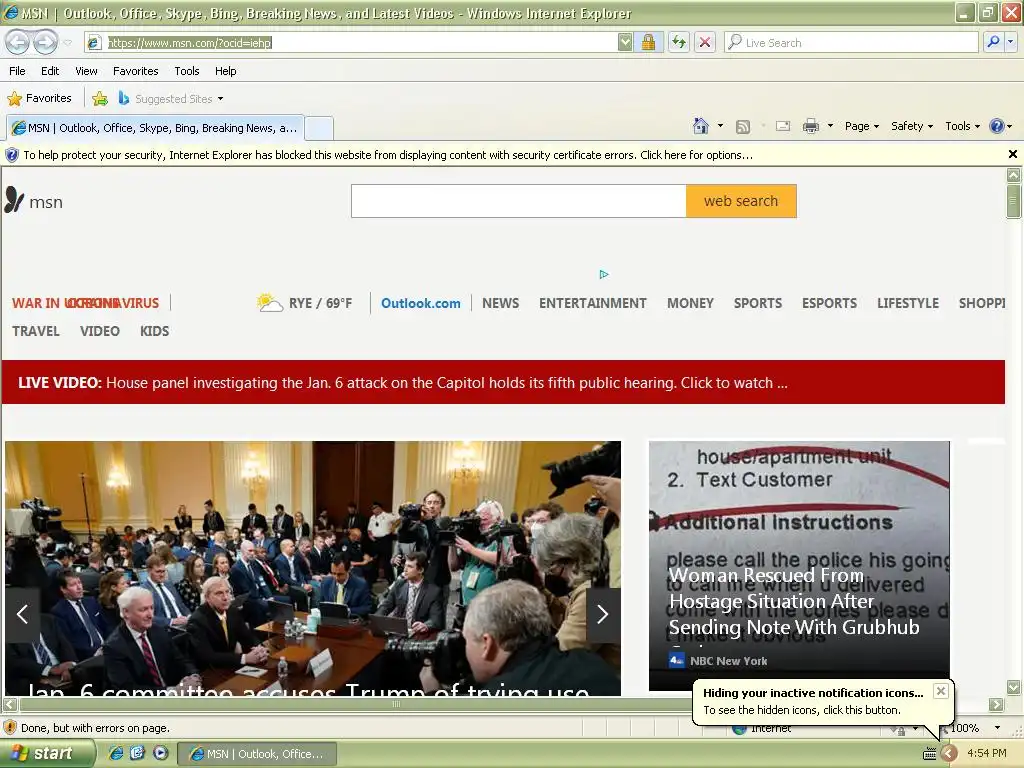Open the Safety command menu

pos(912,126)
